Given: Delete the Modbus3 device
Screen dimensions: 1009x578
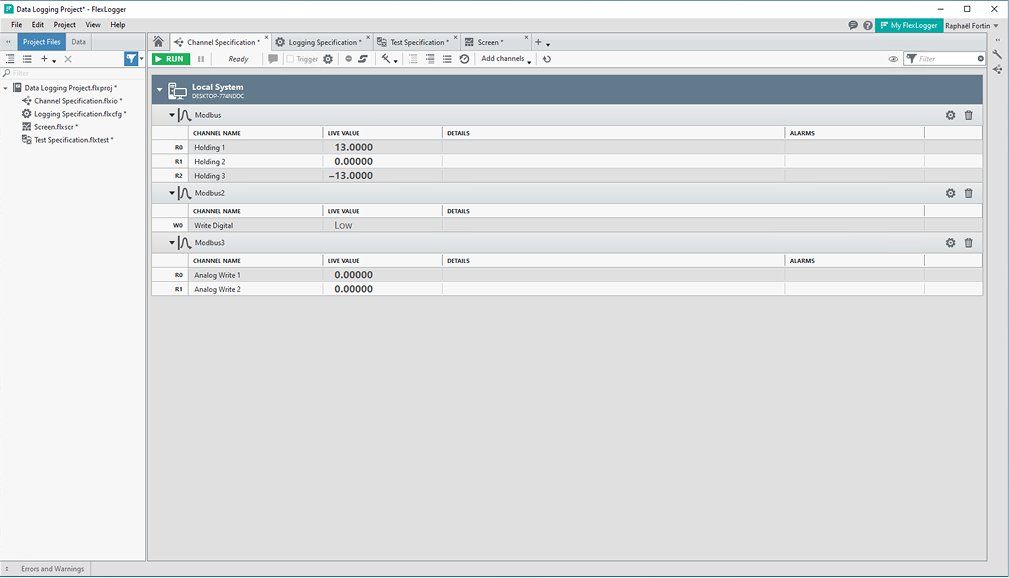Looking at the screenshot, I should (968, 242).
